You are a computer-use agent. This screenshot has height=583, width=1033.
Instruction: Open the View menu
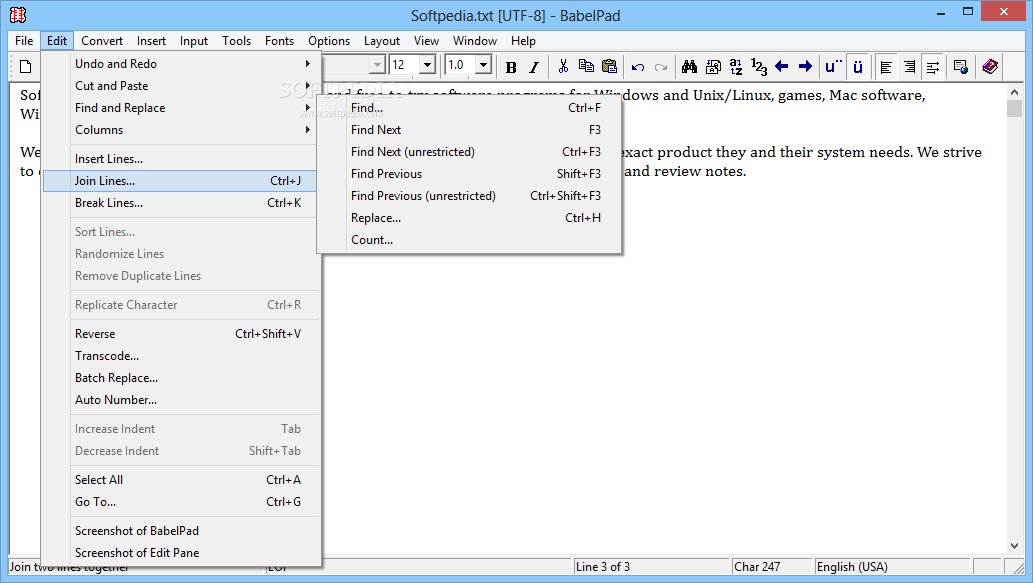pyautogui.click(x=426, y=41)
